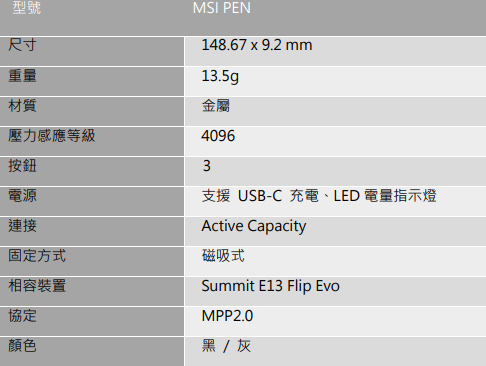Viewport: 486px width, 366px height.
Task: Select the 148.67 x 9.2 mm value
Action: [257, 45]
